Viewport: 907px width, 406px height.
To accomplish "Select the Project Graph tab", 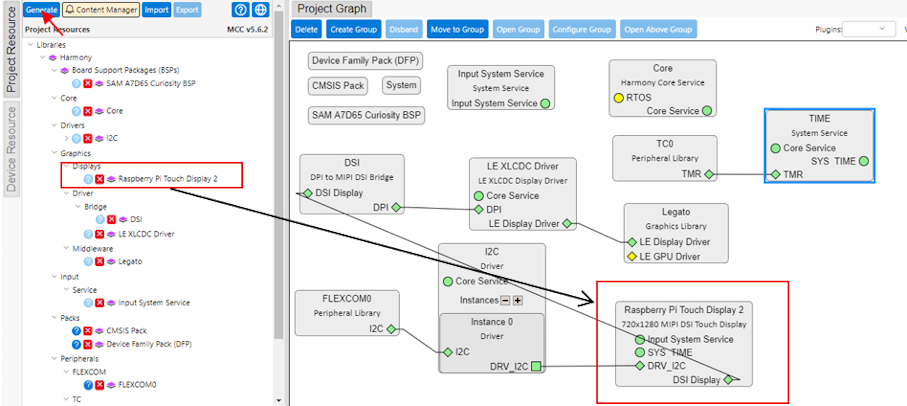I will (x=333, y=9).
